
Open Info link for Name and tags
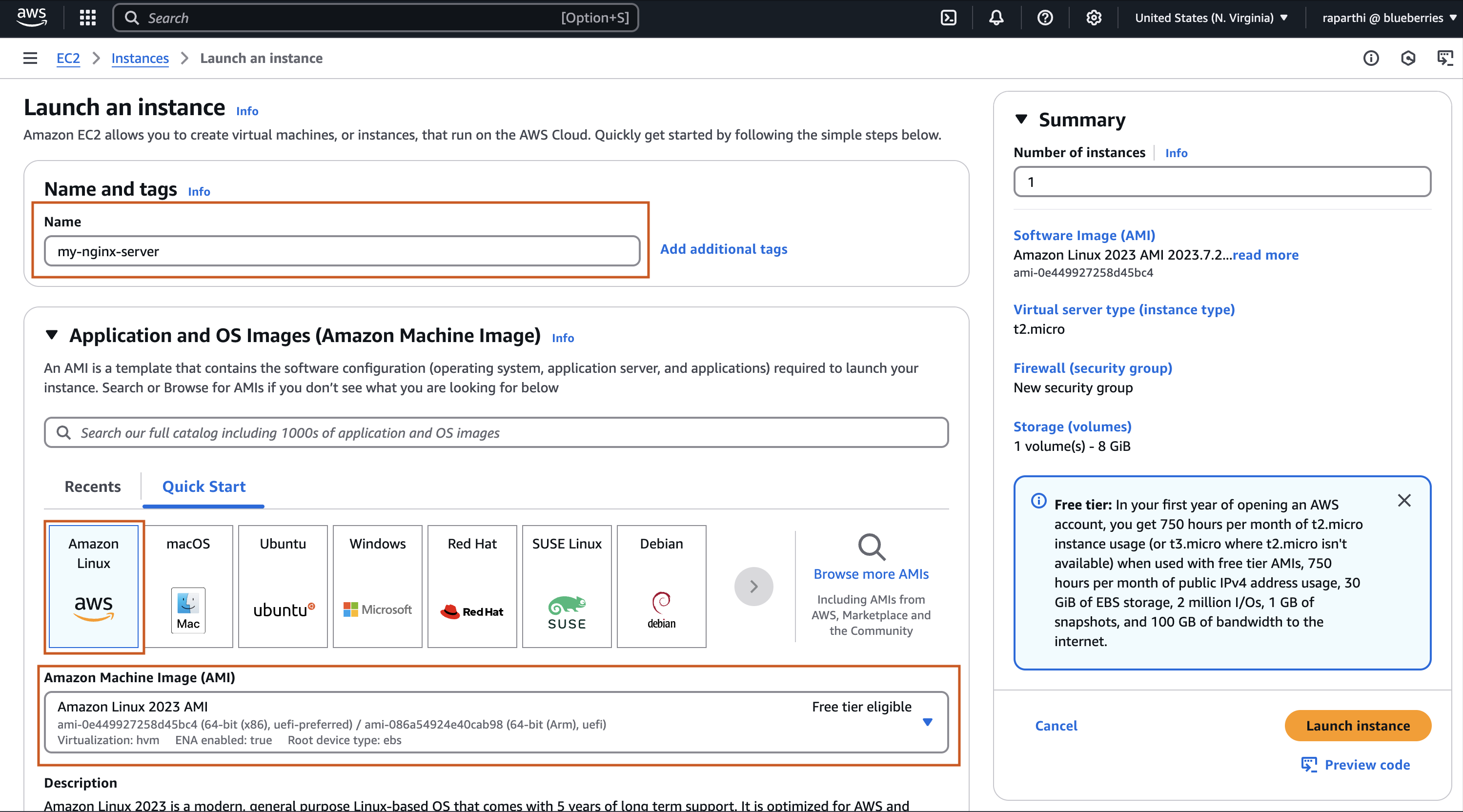click(199, 191)
